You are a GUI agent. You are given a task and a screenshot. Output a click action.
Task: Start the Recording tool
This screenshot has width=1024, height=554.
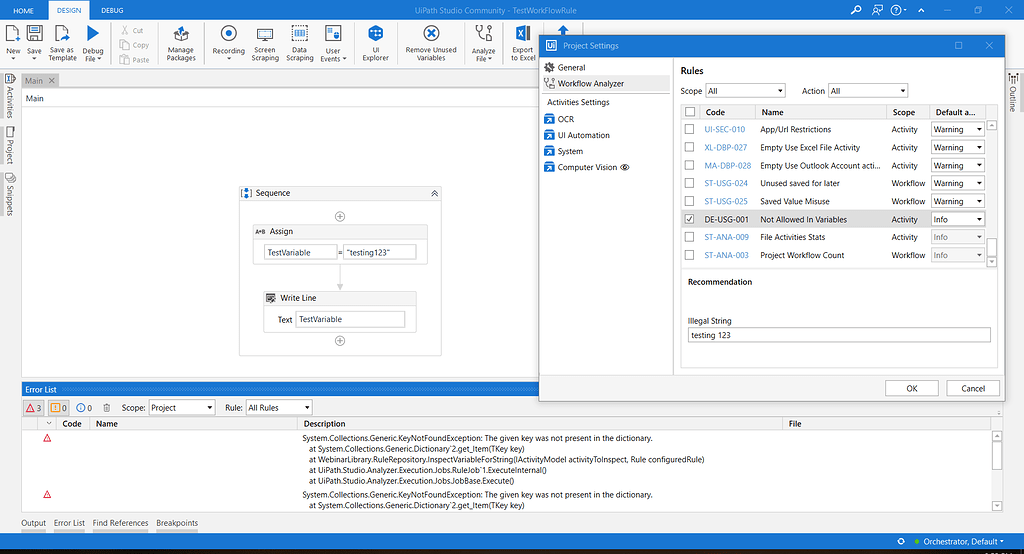pyautogui.click(x=228, y=35)
